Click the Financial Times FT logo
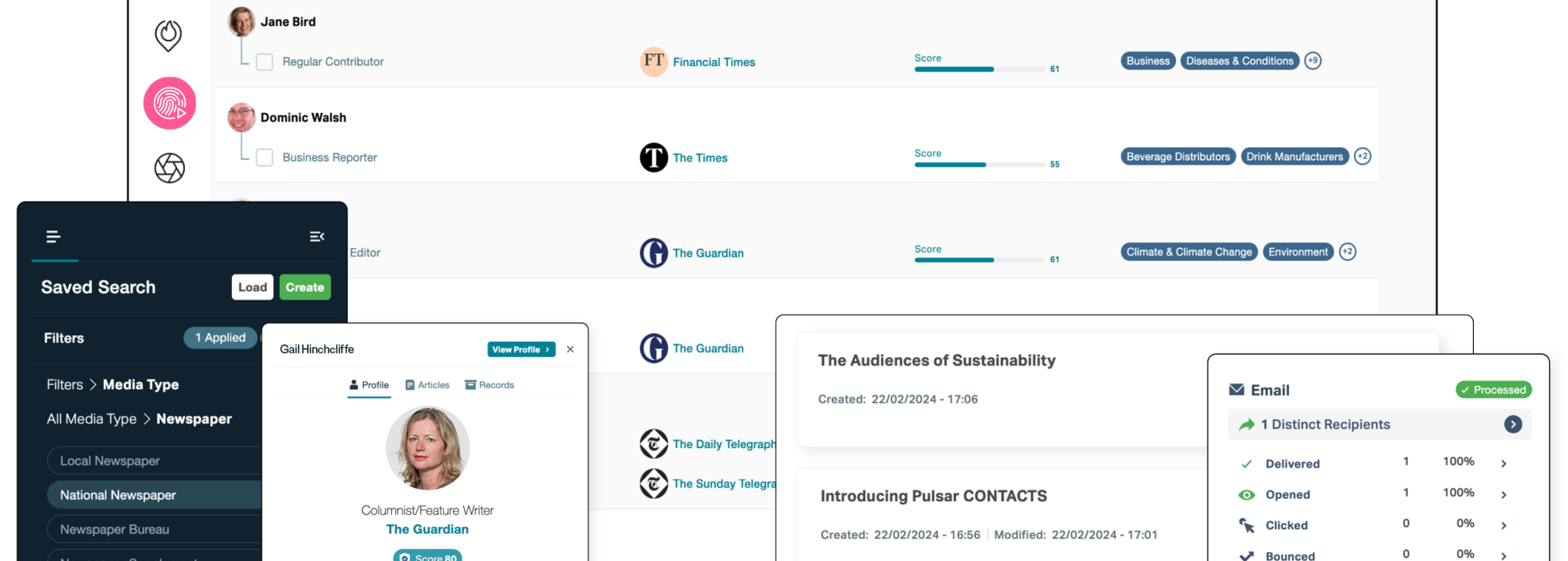This screenshot has height=561, width=1568. tap(653, 61)
